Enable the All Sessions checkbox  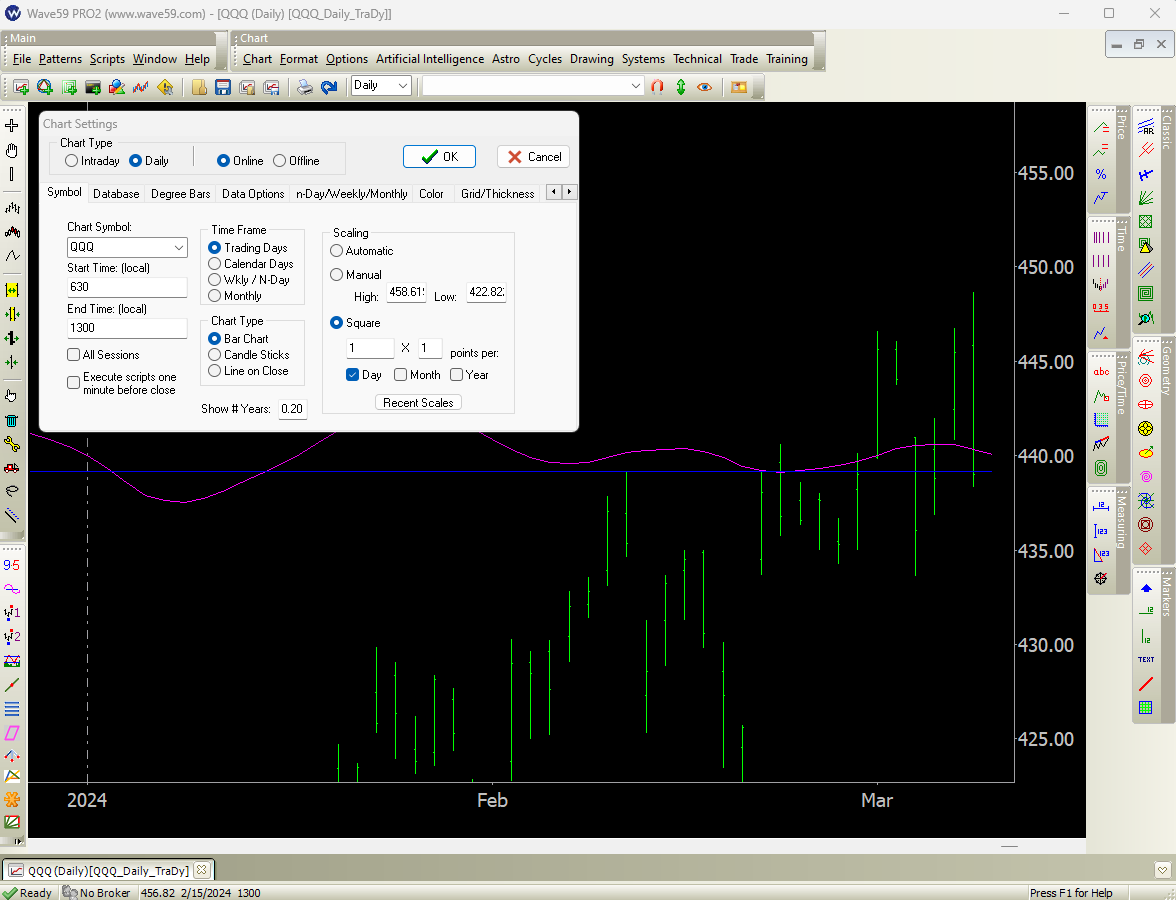pyautogui.click(x=74, y=355)
